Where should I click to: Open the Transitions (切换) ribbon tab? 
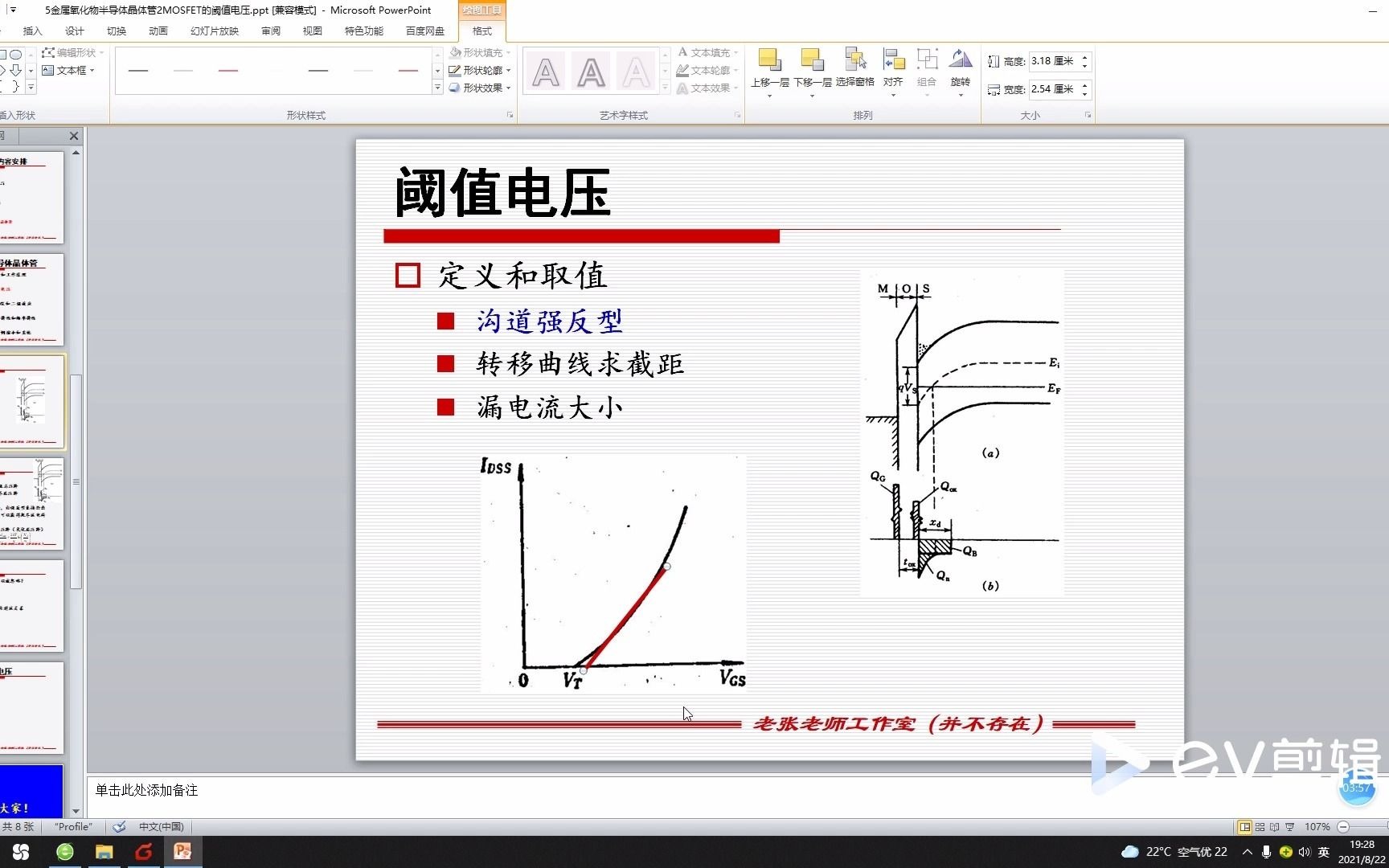coord(117,31)
